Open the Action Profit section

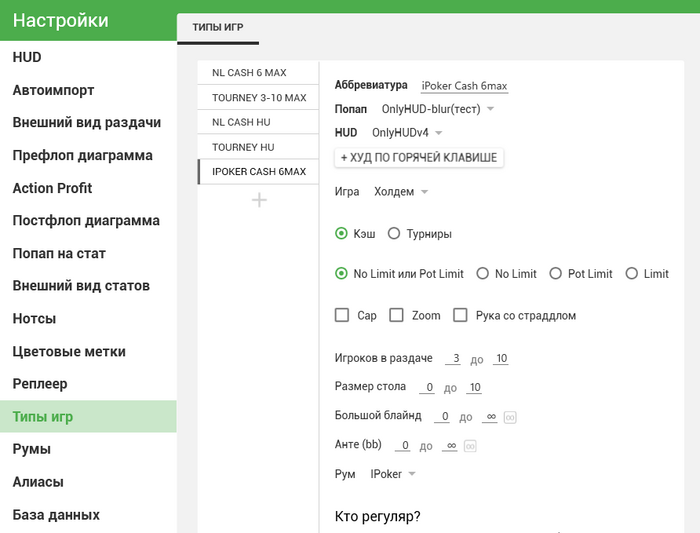pyautogui.click(x=88, y=188)
